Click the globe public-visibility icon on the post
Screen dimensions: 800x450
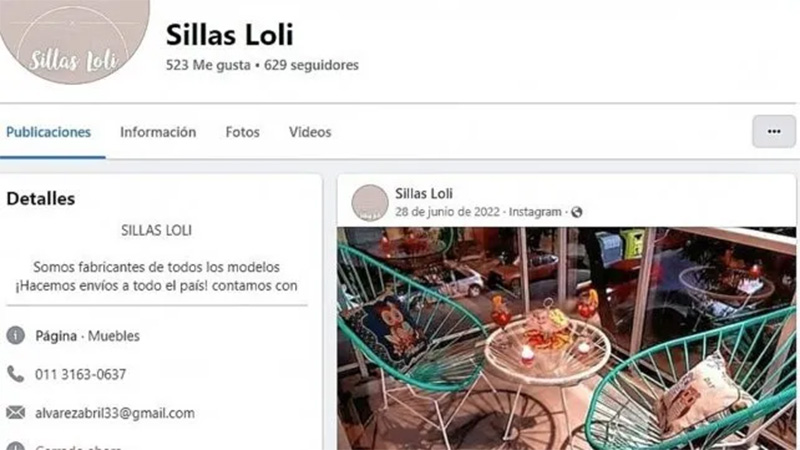pos(577,212)
